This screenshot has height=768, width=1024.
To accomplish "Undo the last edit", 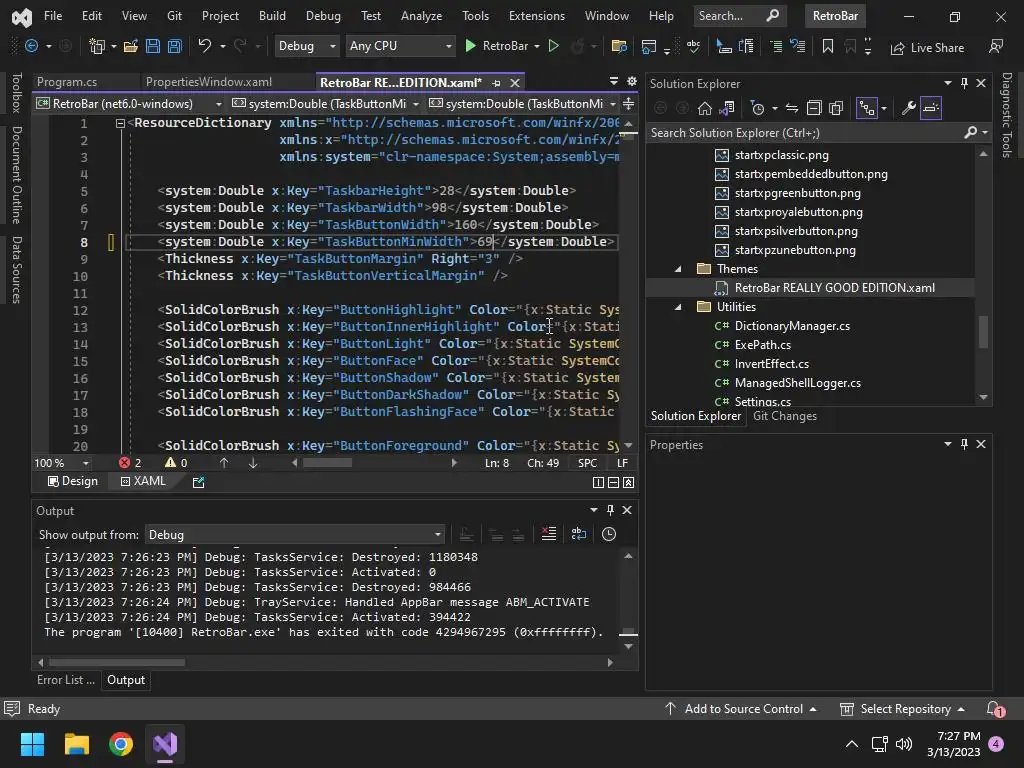I will click(204, 46).
